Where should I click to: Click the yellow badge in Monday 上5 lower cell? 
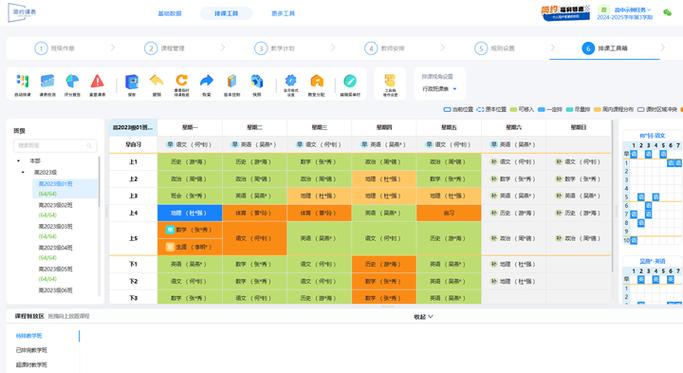pyautogui.click(x=170, y=247)
